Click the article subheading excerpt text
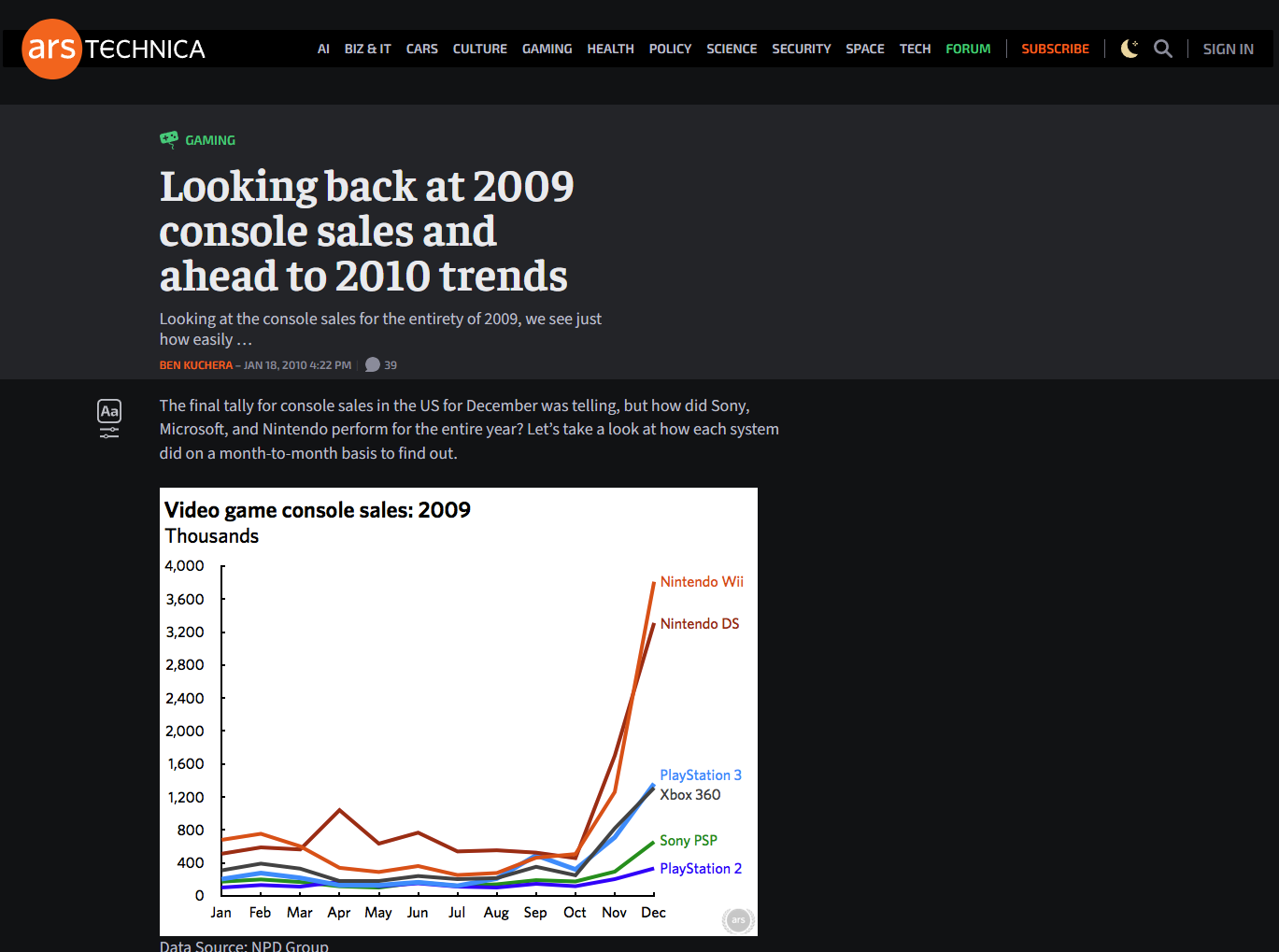This screenshot has width=1279, height=952. point(380,329)
